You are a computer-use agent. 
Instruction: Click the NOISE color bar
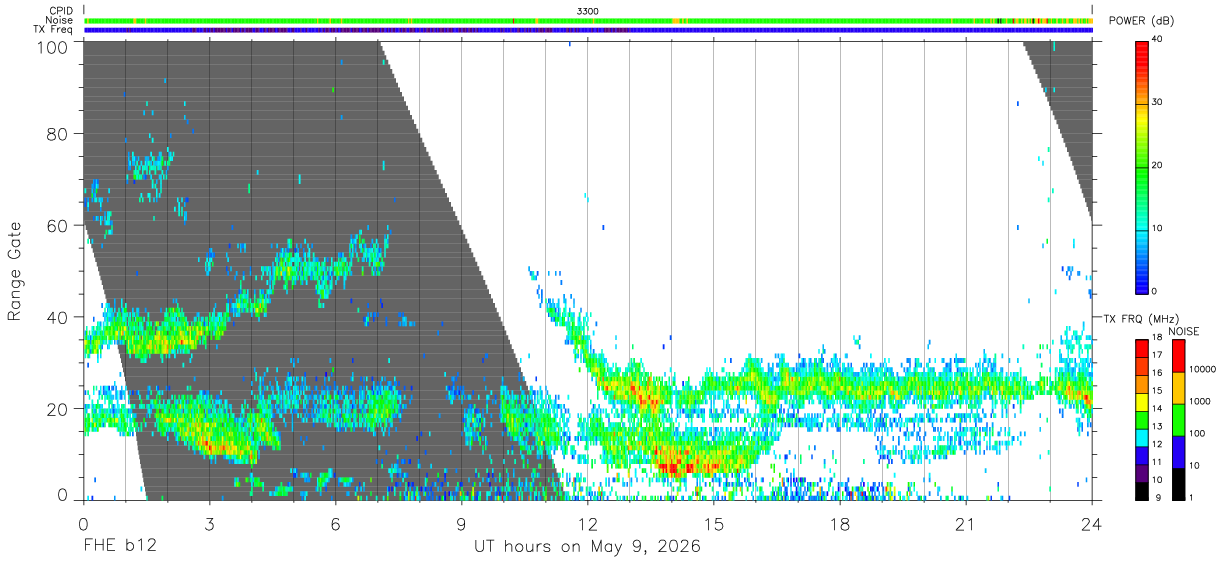click(1178, 419)
